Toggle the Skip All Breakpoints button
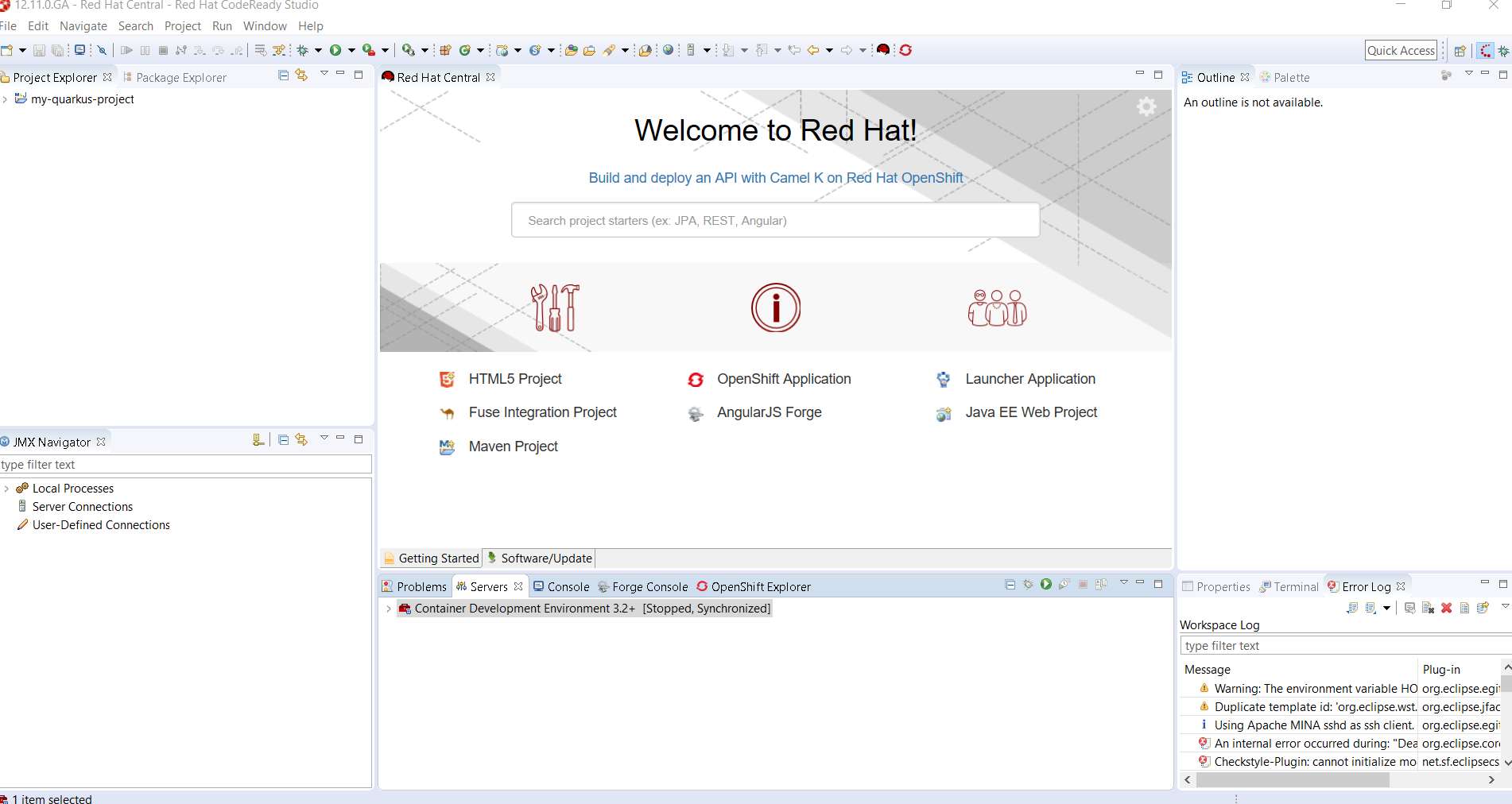 [x=102, y=50]
